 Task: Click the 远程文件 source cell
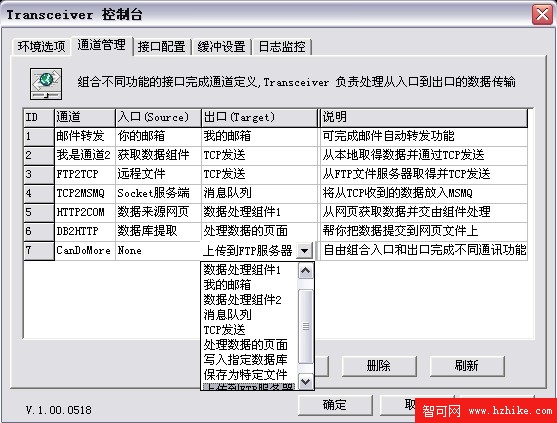coord(158,175)
